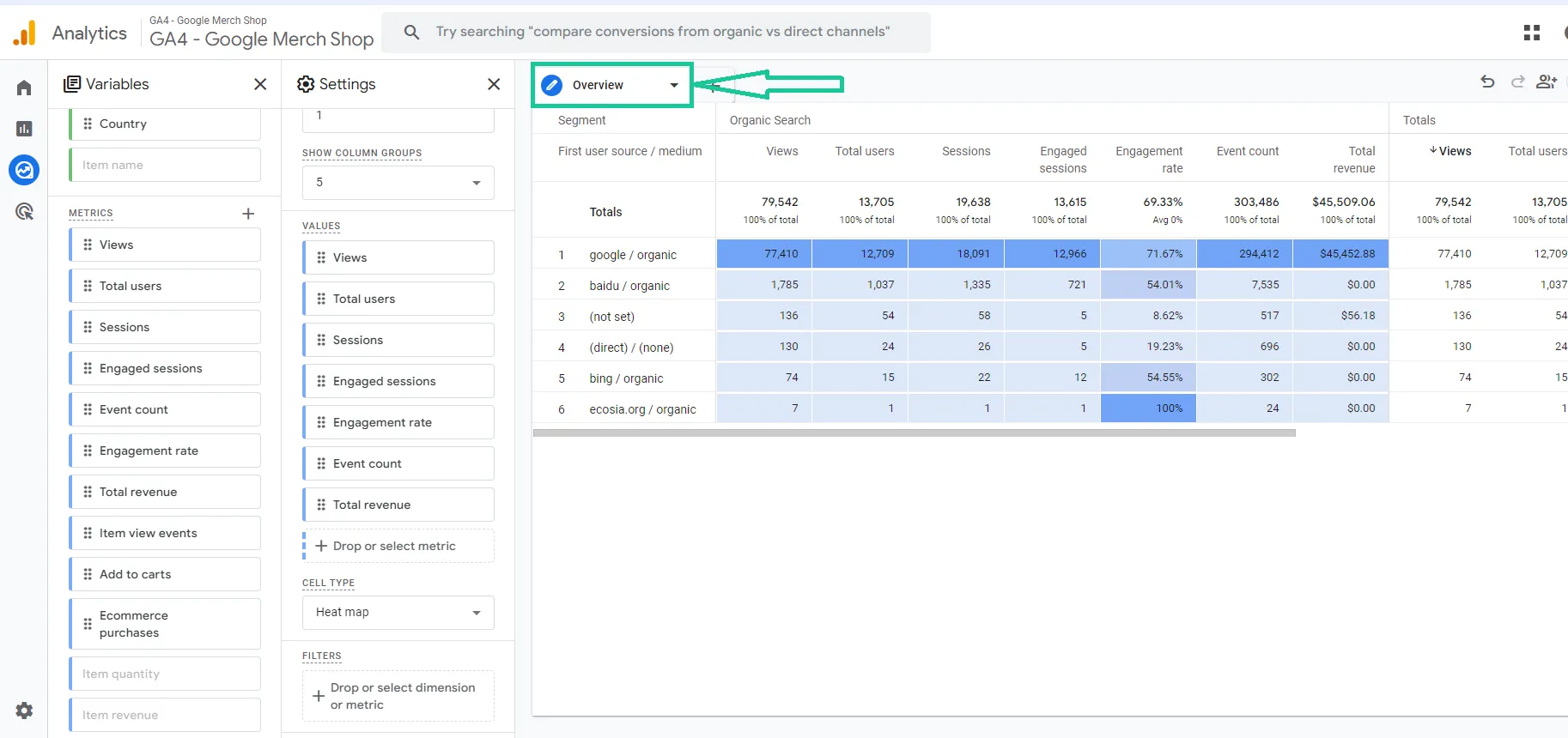Select the Overview tab
The image size is (1568, 738).
[611, 85]
